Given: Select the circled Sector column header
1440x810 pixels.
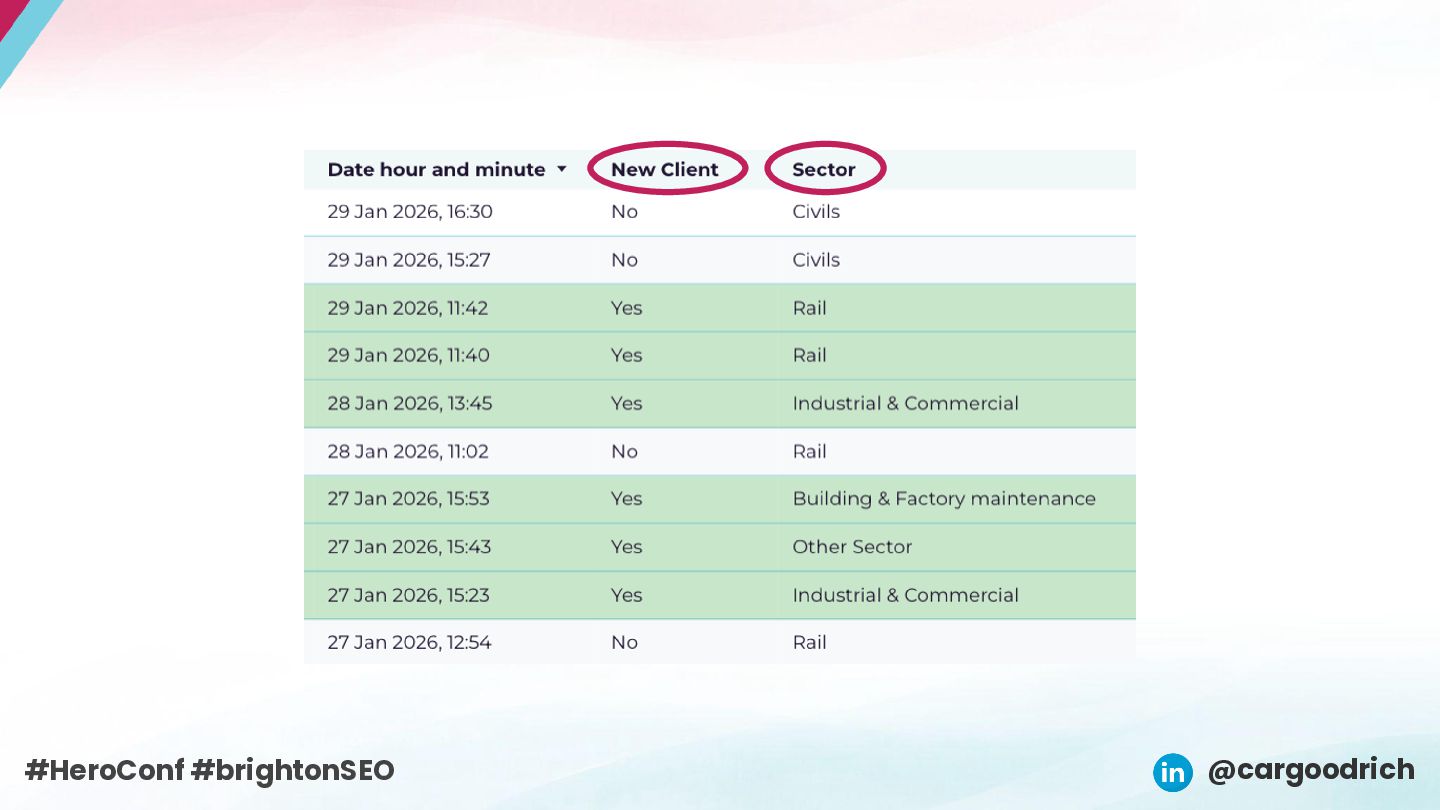Looking at the screenshot, I should click(824, 170).
